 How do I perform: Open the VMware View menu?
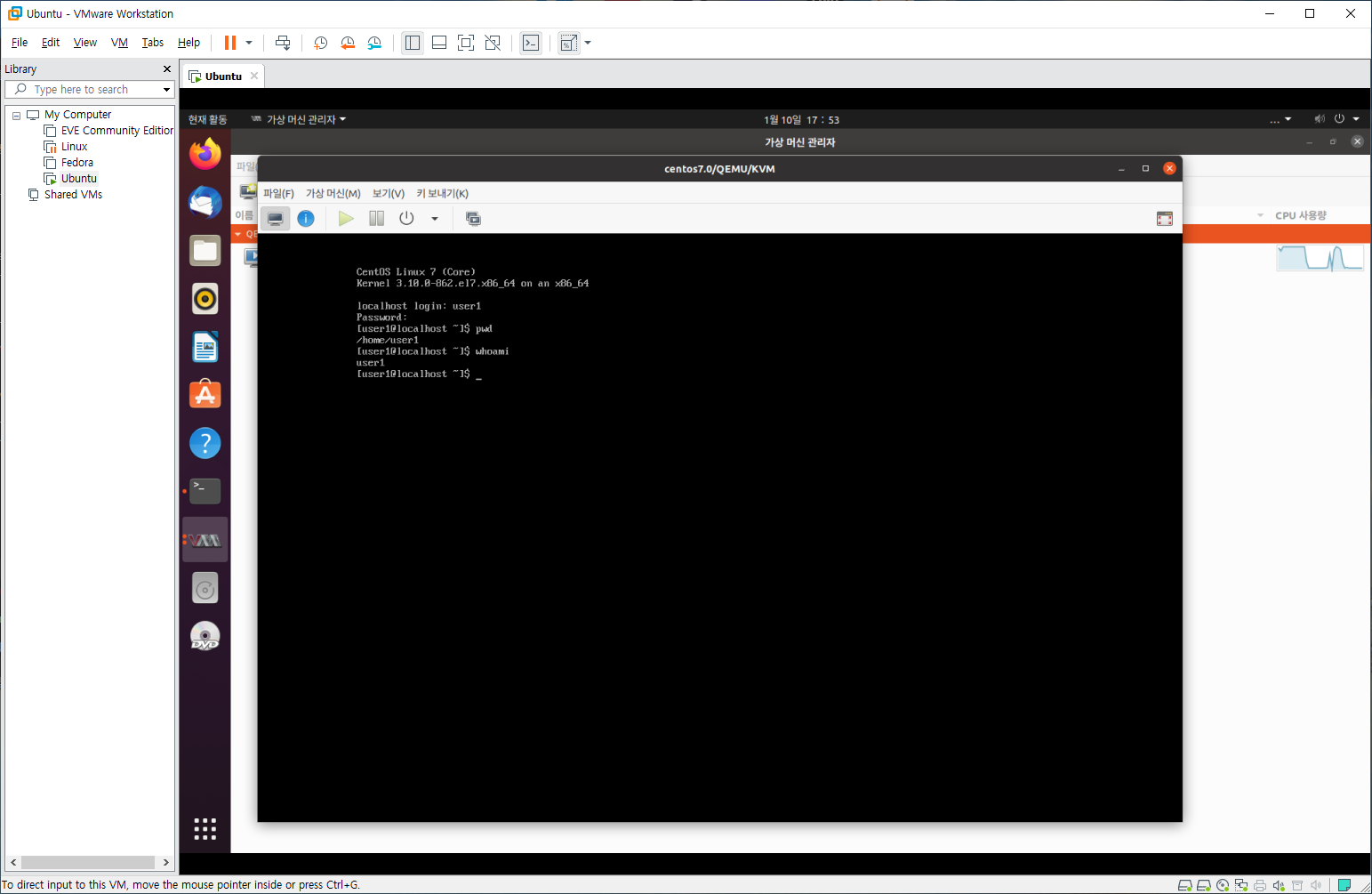point(85,43)
